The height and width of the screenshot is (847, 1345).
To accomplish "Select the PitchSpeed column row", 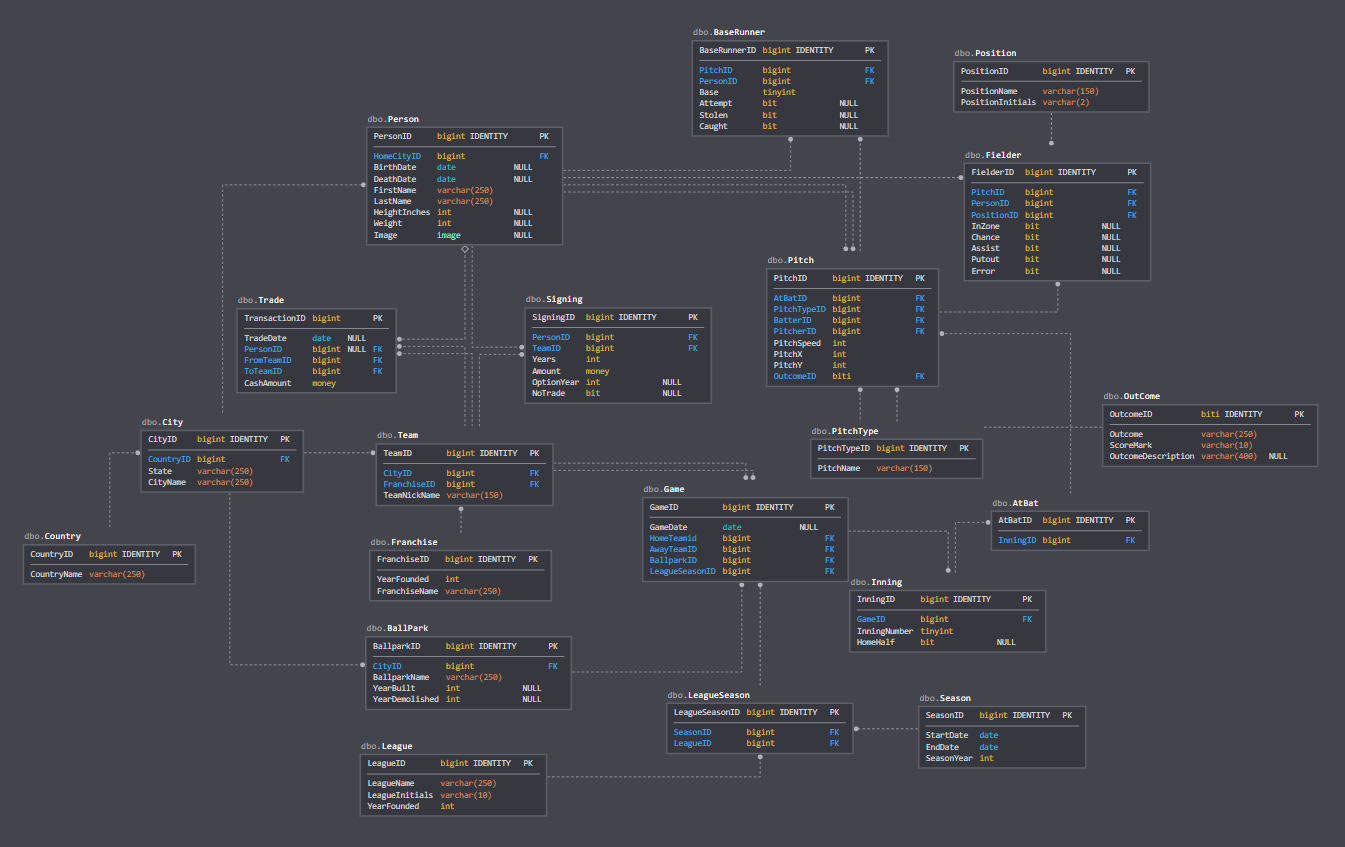I will 853,343.
